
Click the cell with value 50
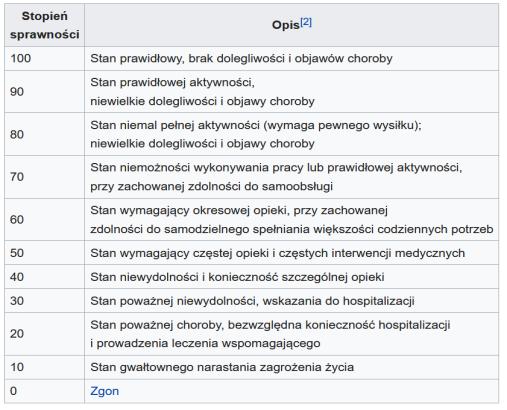tap(45, 253)
